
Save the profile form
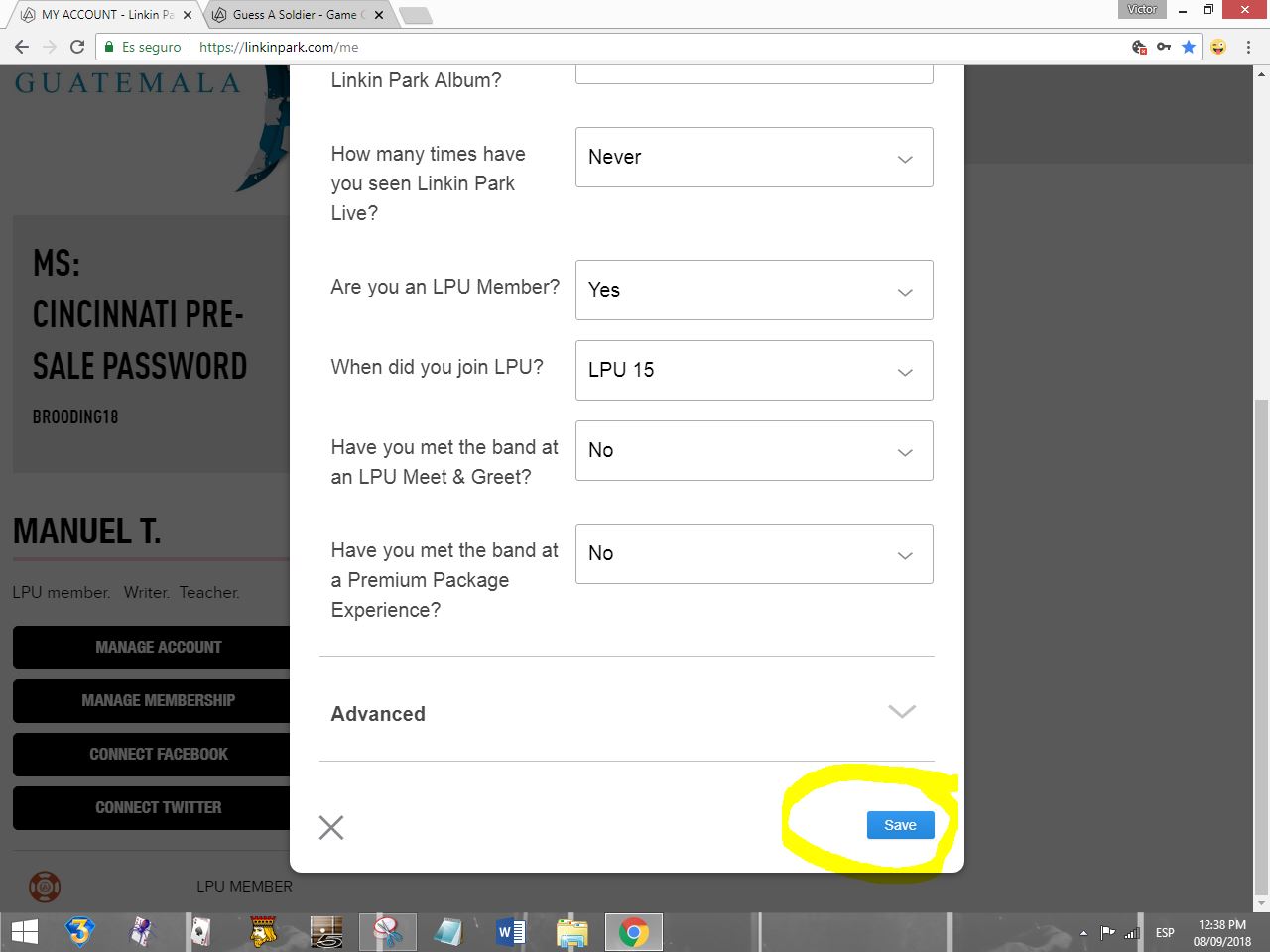click(900, 825)
